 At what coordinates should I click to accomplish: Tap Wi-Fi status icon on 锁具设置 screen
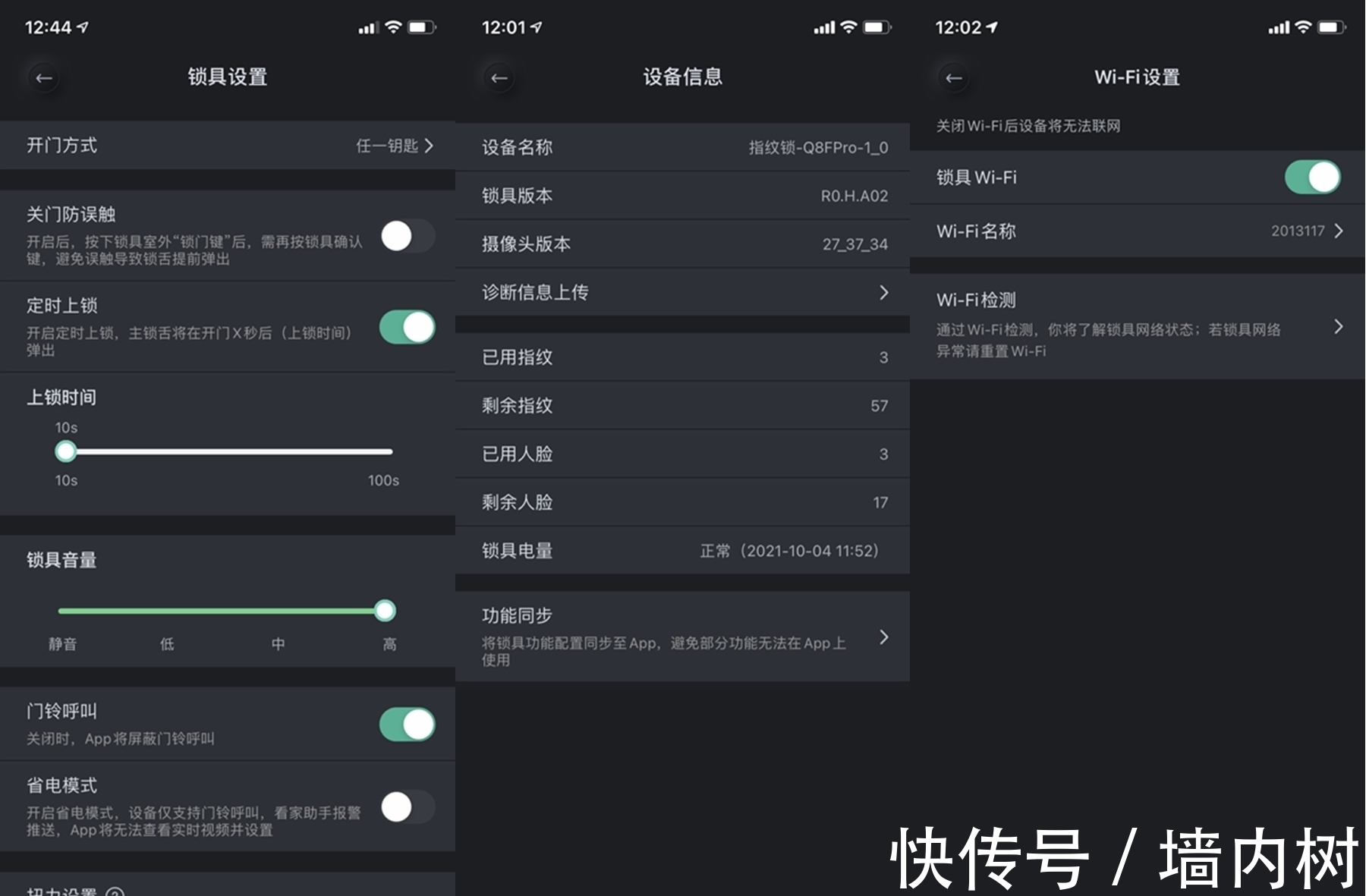[x=393, y=27]
